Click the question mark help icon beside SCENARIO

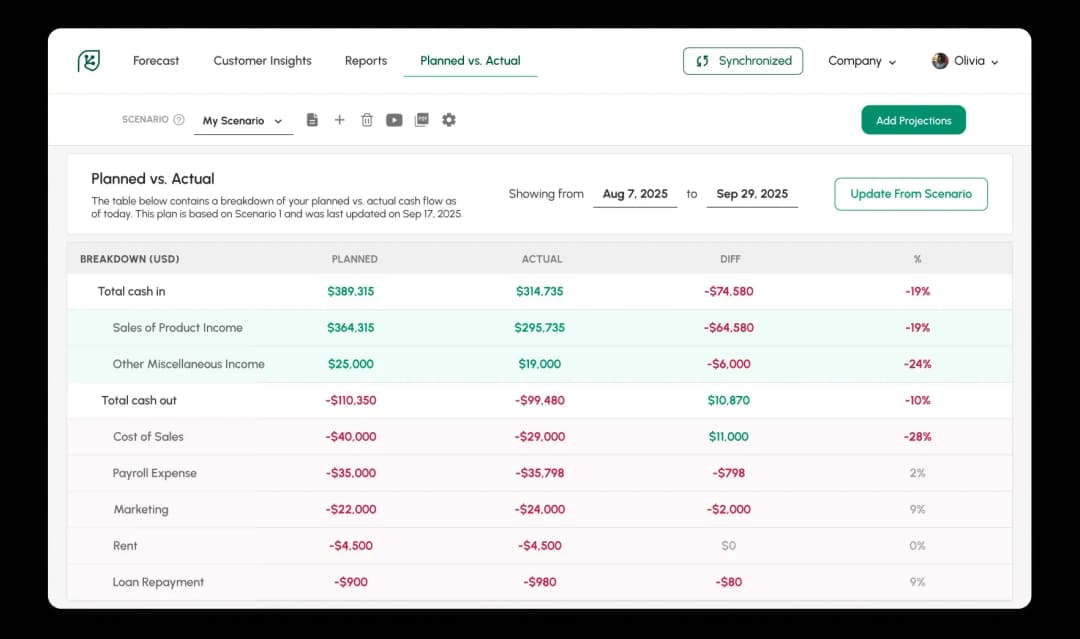pos(179,118)
